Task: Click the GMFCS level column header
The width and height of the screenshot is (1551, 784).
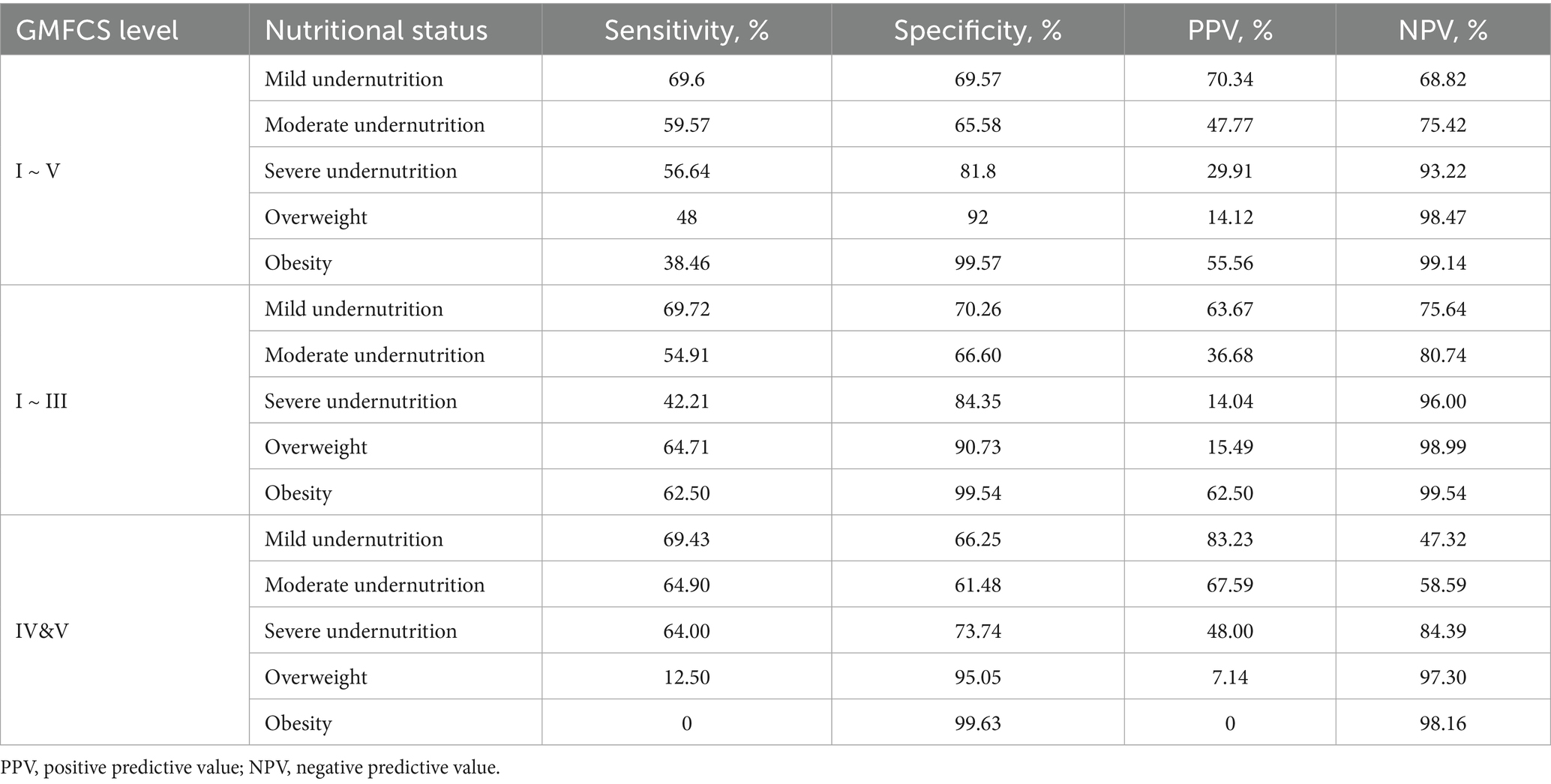Action: pyautogui.click(x=97, y=30)
